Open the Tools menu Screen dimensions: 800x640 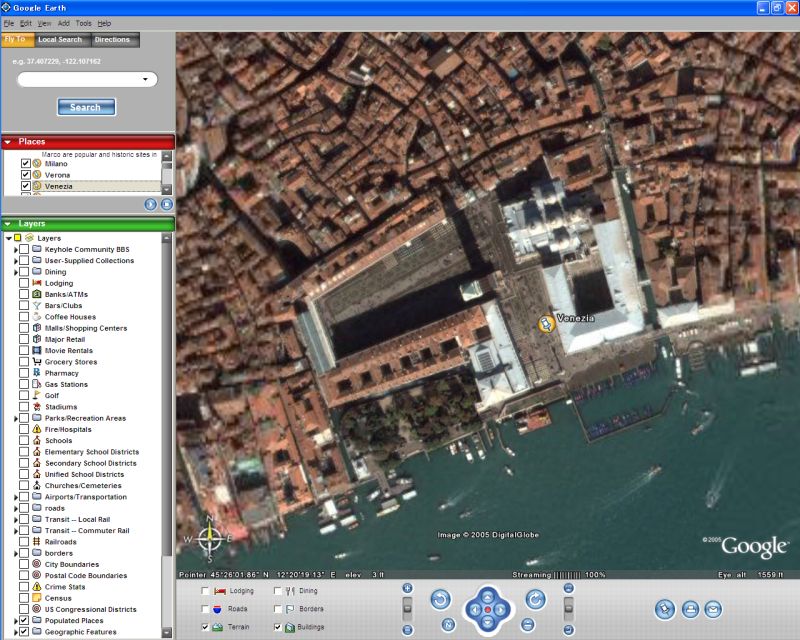(83, 23)
